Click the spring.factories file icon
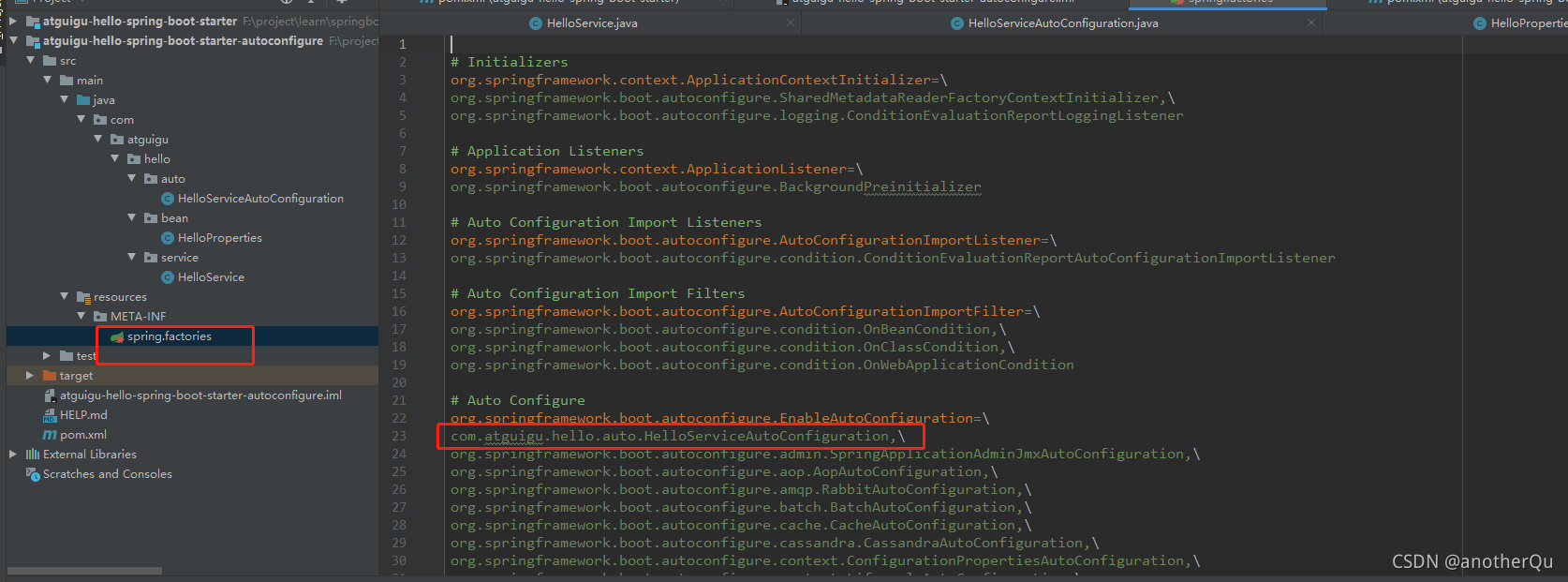The height and width of the screenshot is (582, 1568). tap(117, 336)
